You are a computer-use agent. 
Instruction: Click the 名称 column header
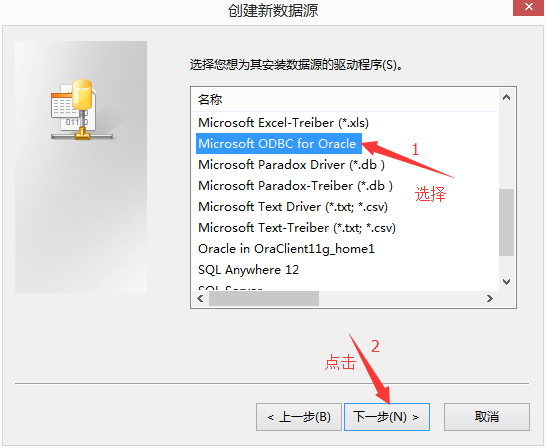pyautogui.click(x=345, y=100)
